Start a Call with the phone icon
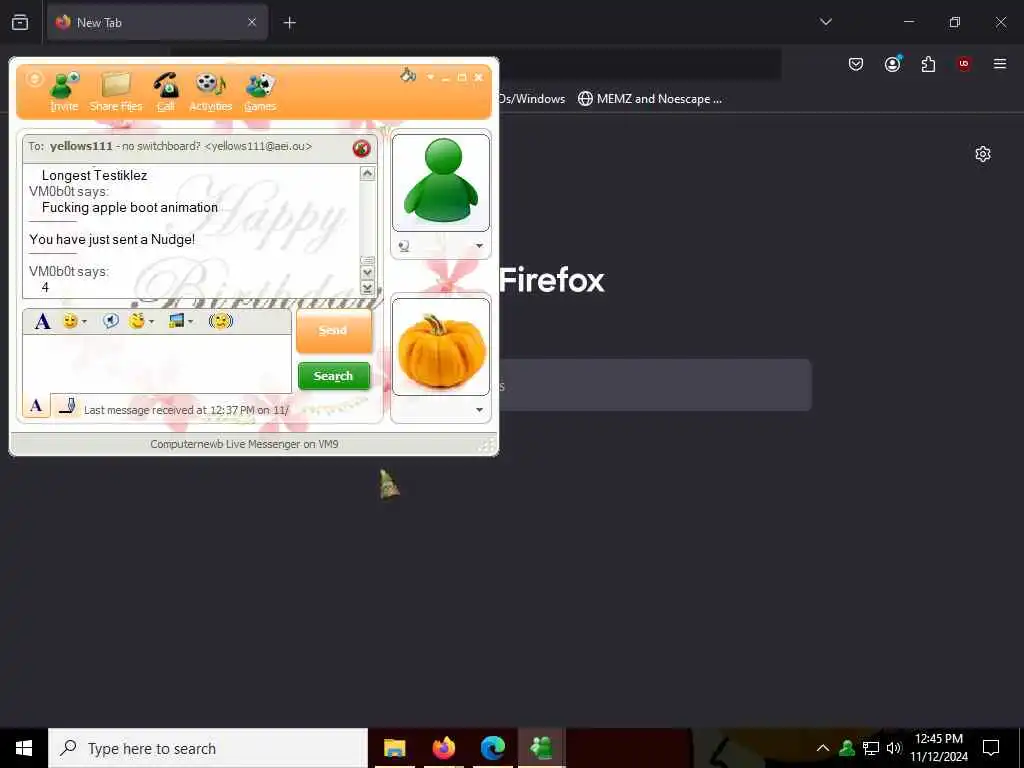 166,92
